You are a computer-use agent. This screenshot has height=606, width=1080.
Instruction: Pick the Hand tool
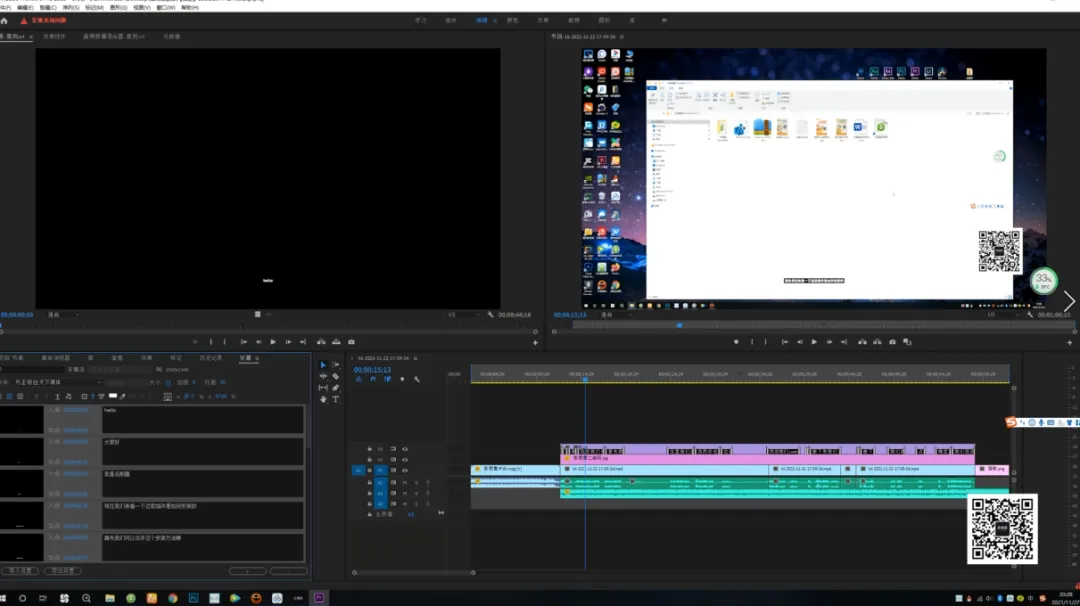tap(323, 399)
